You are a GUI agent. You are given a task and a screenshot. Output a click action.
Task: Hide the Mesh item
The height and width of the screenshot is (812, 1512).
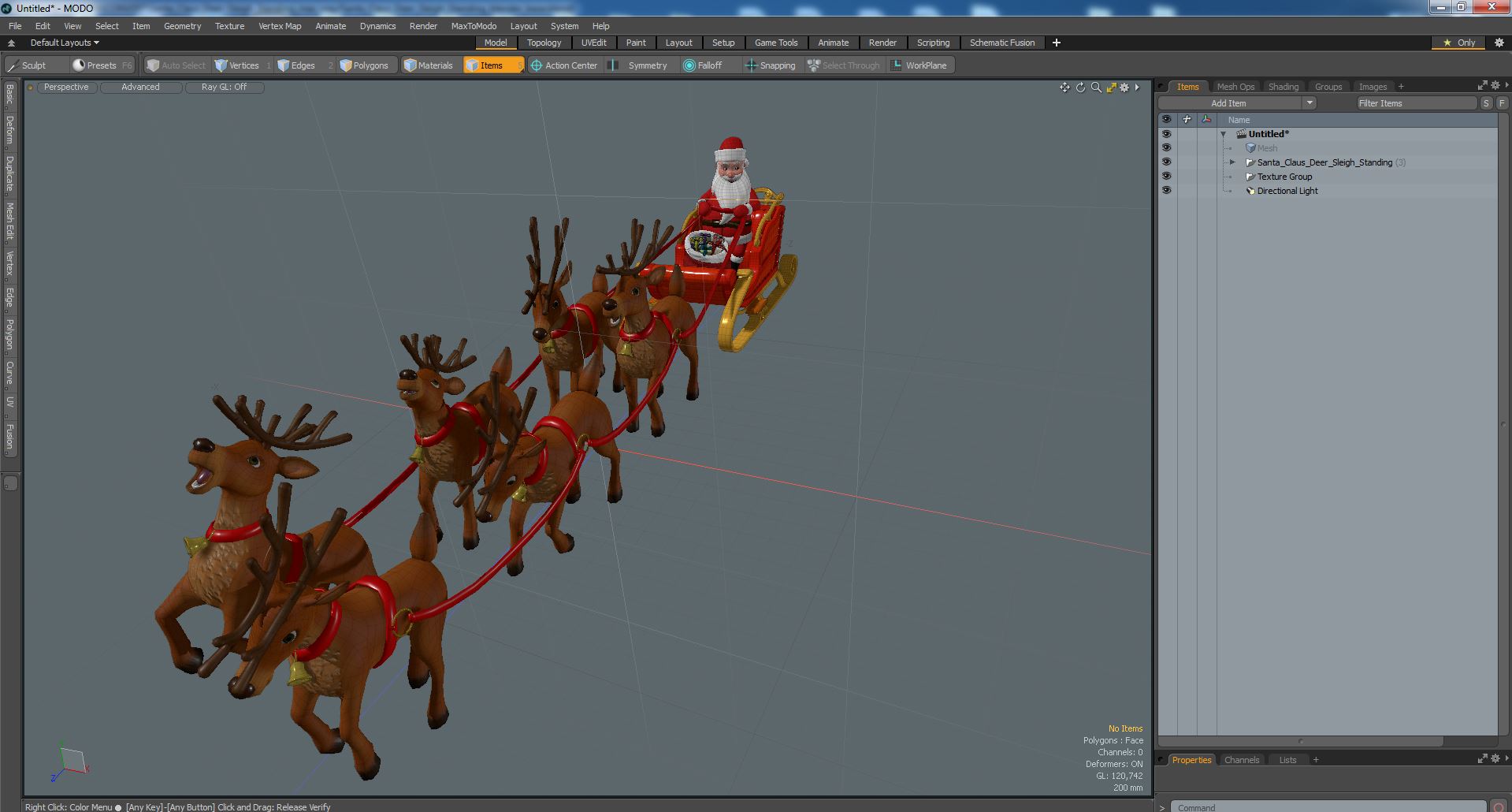point(1166,148)
